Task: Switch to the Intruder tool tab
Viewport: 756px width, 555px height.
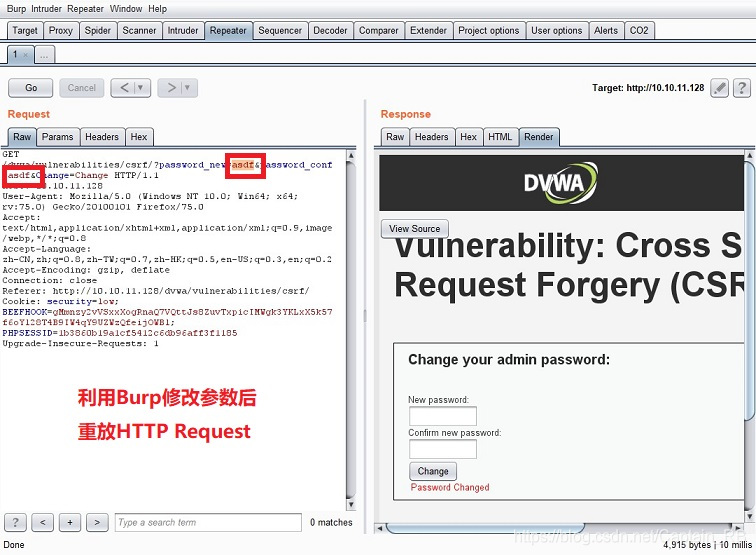Action: (x=183, y=30)
